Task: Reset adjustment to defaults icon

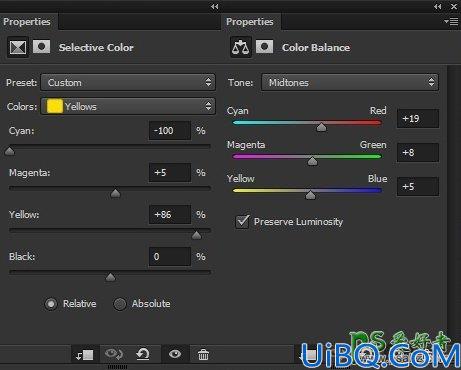Action: tap(143, 354)
